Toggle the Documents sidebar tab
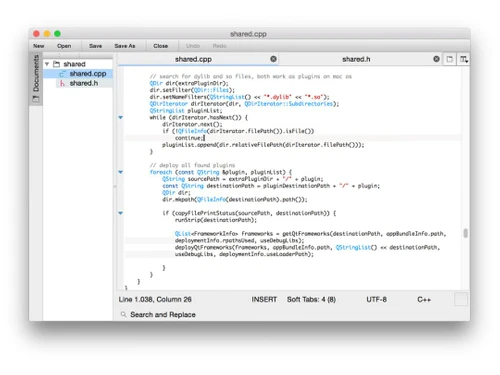The image size is (500, 375). click(x=36, y=79)
